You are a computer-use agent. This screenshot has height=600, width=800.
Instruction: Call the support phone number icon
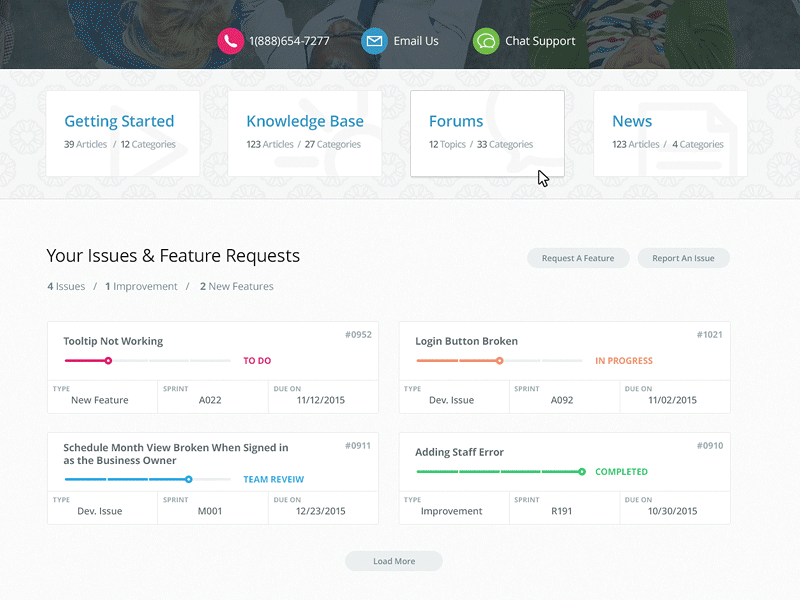[231, 41]
